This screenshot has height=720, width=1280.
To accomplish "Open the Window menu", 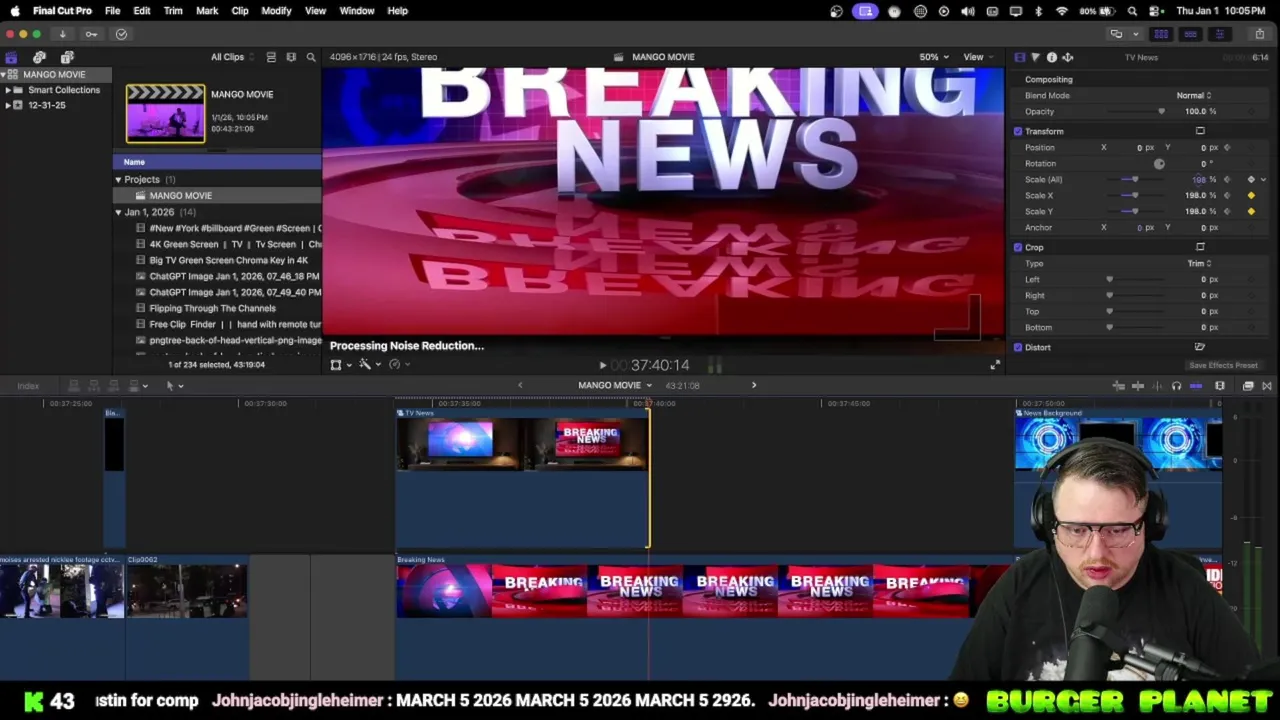I will pyautogui.click(x=357, y=11).
